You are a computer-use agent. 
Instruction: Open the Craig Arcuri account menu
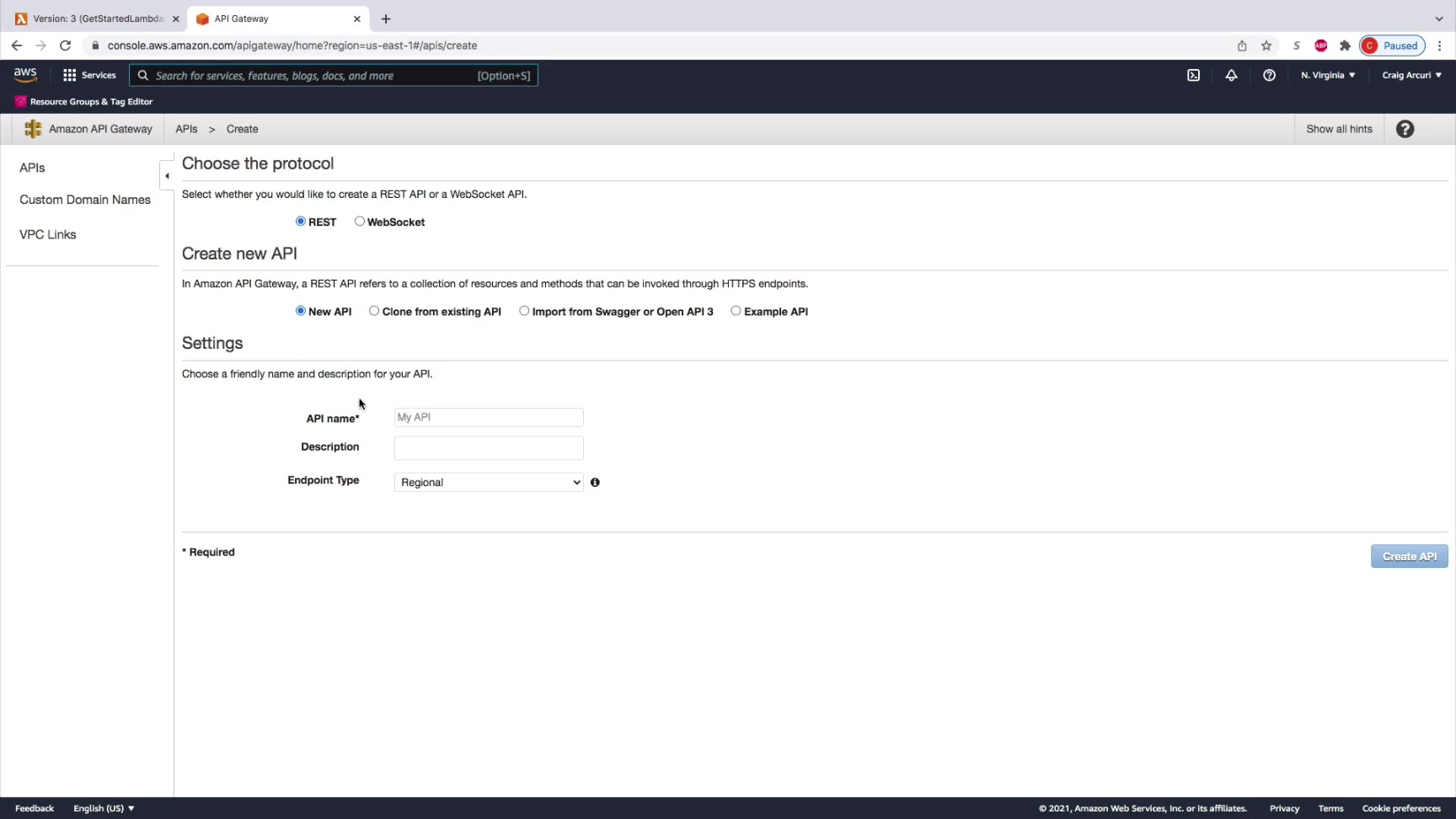(x=1411, y=75)
